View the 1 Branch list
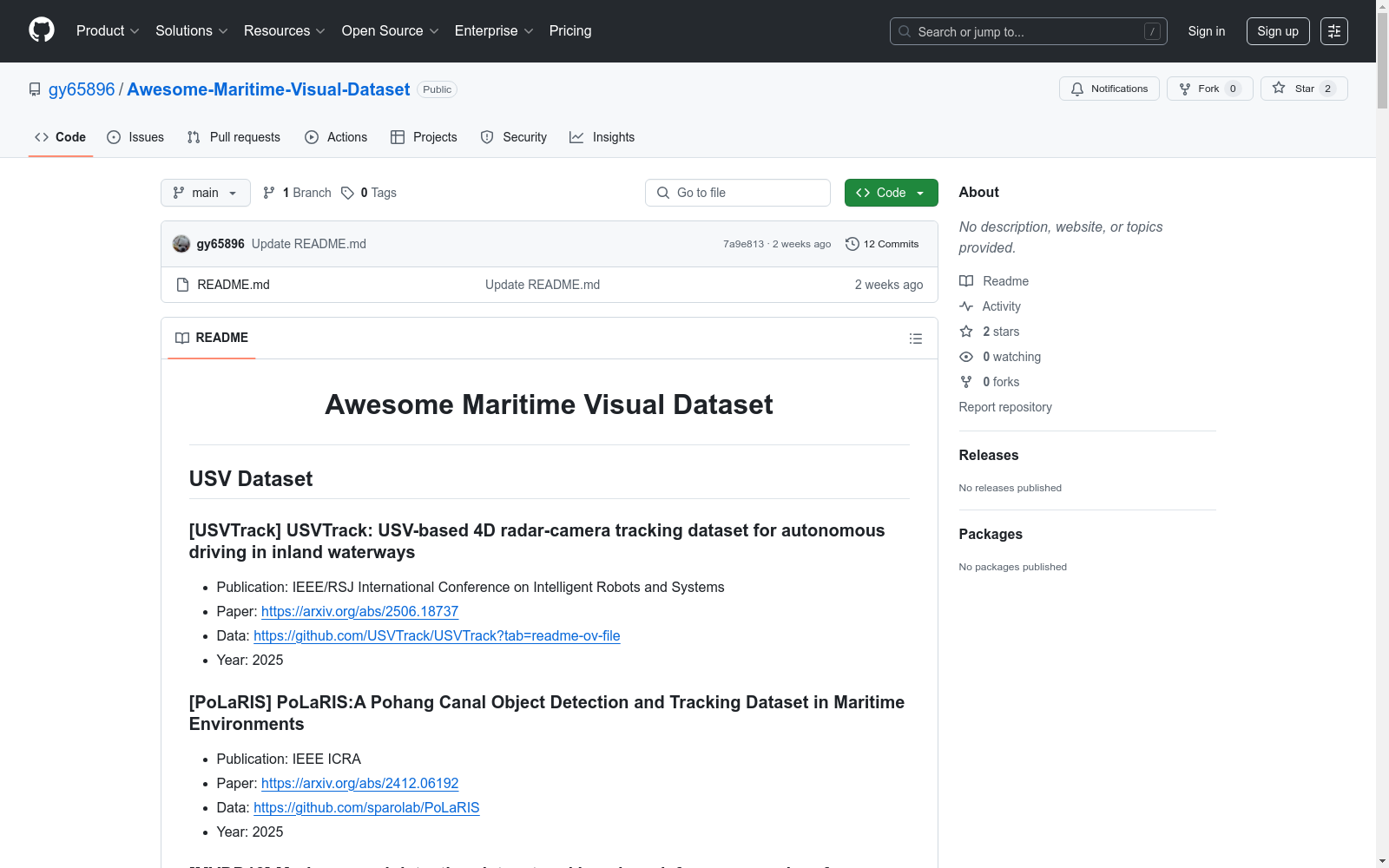The height and width of the screenshot is (868, 1389). tap(297, 193)
